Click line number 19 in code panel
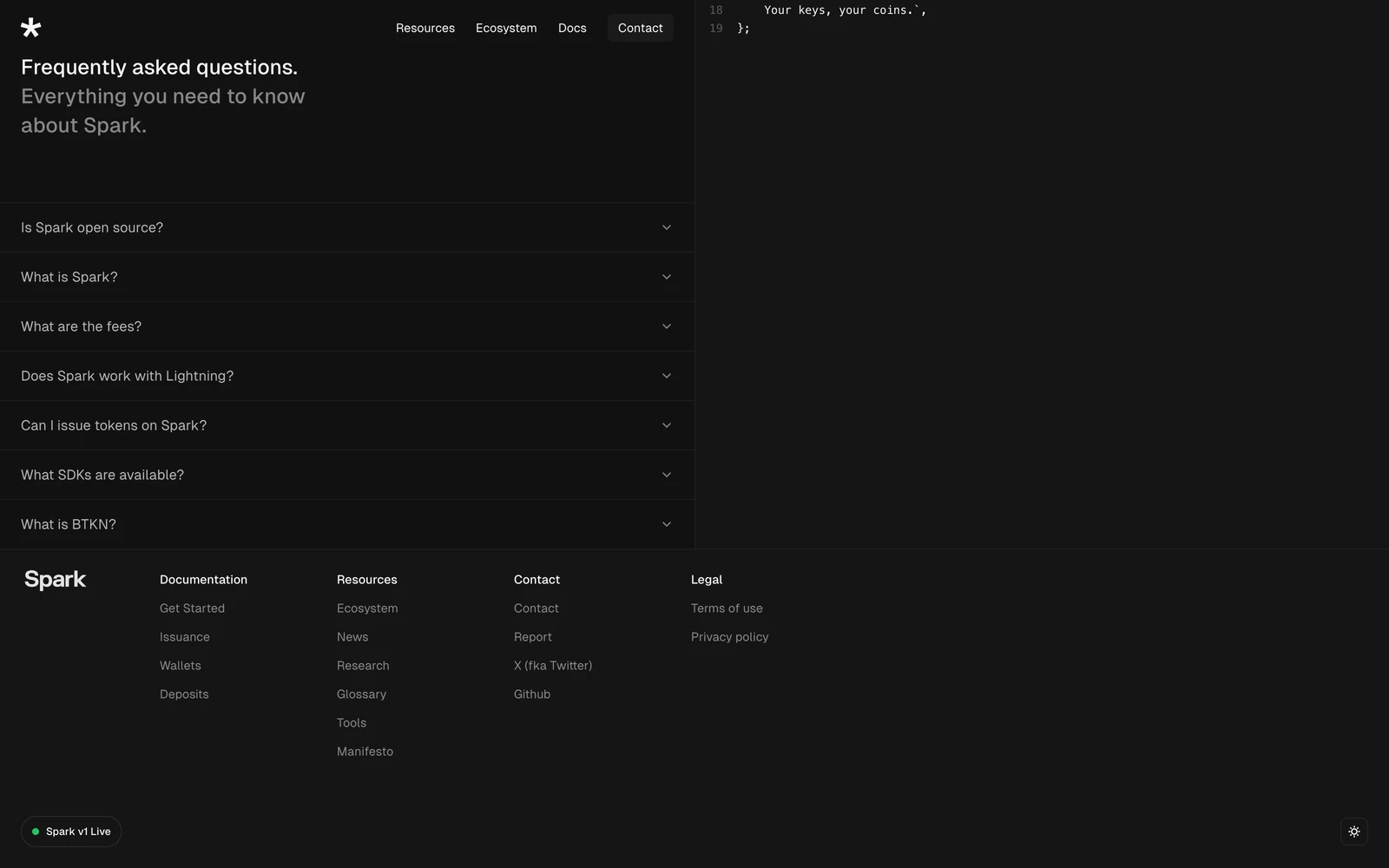 click(716, 29)
